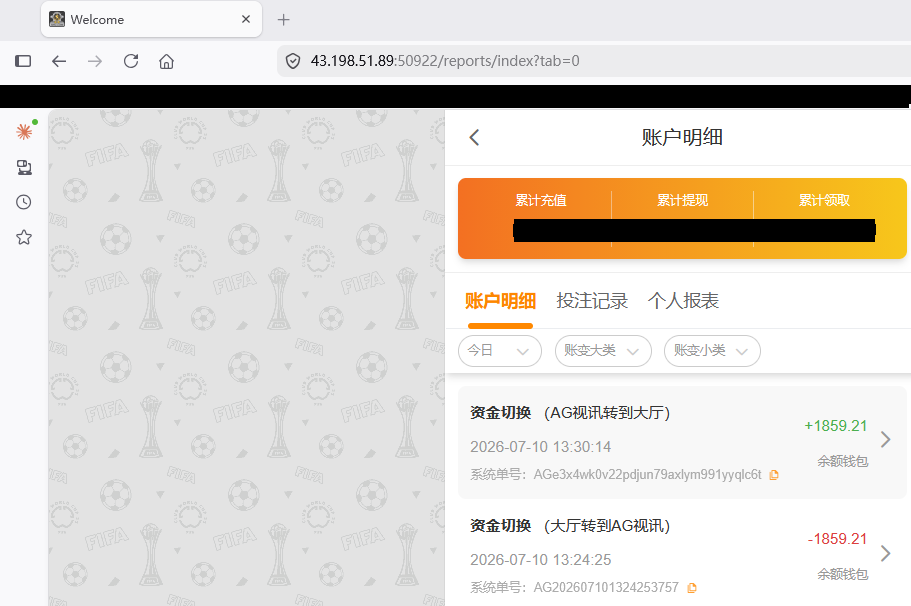Expand the -1859.21 transaction details chevron
The image size is (911, 606).
click(x=885, y=553)
